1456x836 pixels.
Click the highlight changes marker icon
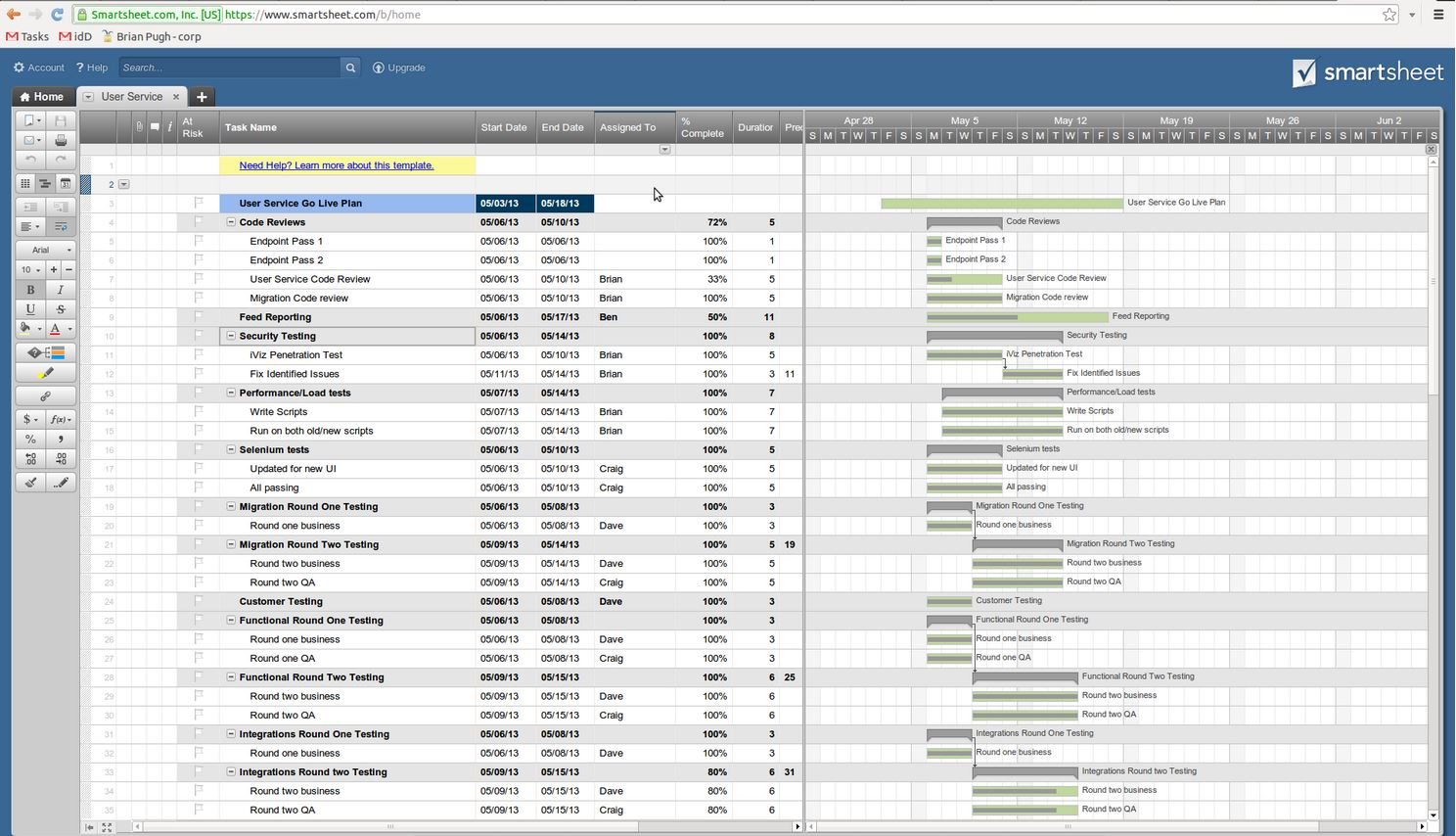coord(45,373)
